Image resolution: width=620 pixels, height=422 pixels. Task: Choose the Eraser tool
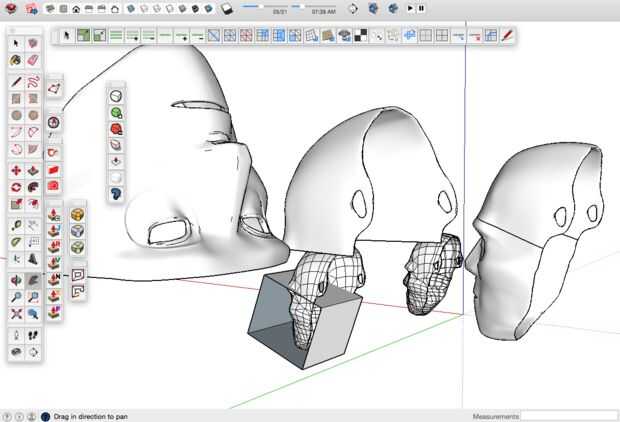[33, 60]
